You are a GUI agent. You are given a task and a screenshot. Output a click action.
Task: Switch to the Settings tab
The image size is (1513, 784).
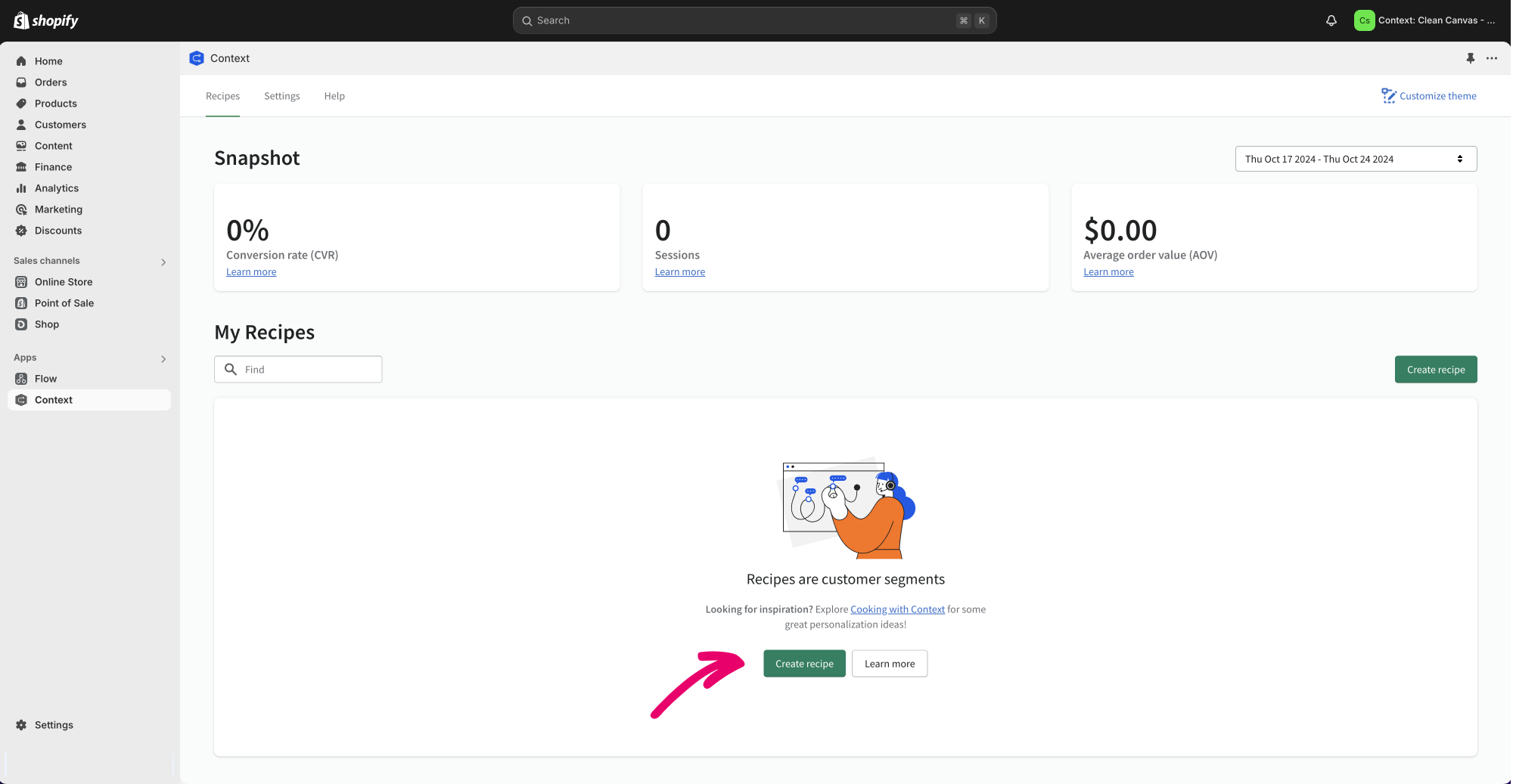pyautogui.click(x=281, y=96)
